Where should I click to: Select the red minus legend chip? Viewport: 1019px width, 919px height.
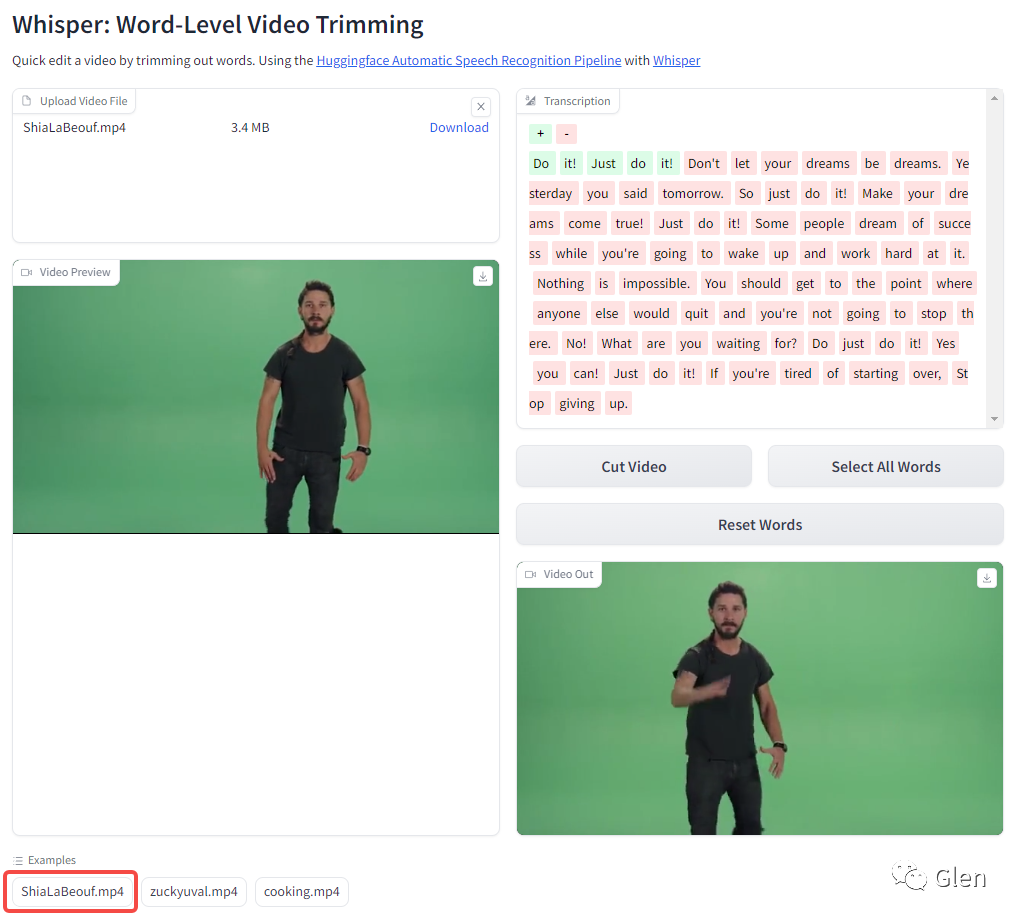click(x=567, y=134)
